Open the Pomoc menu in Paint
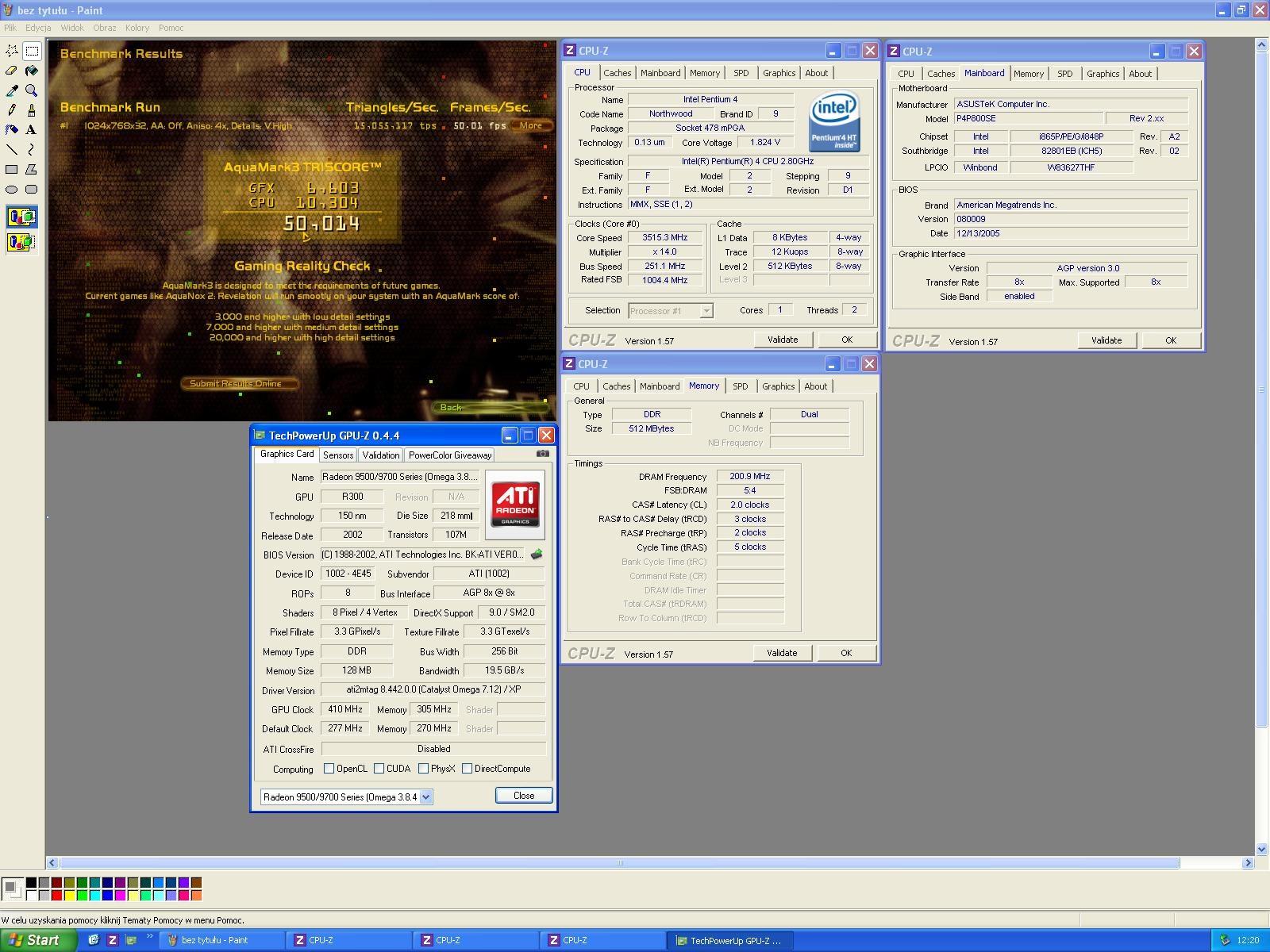1270x952 pixels. coord(171,28)
